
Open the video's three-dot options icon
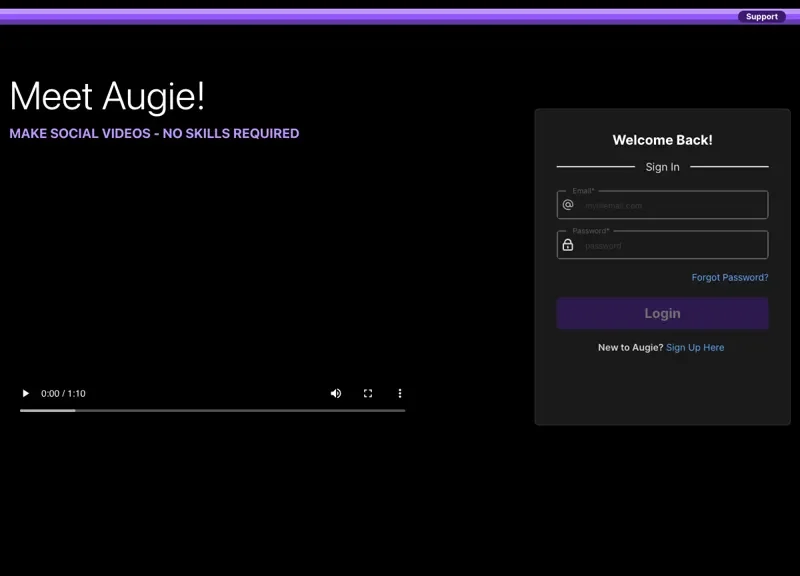click(400, 393)
